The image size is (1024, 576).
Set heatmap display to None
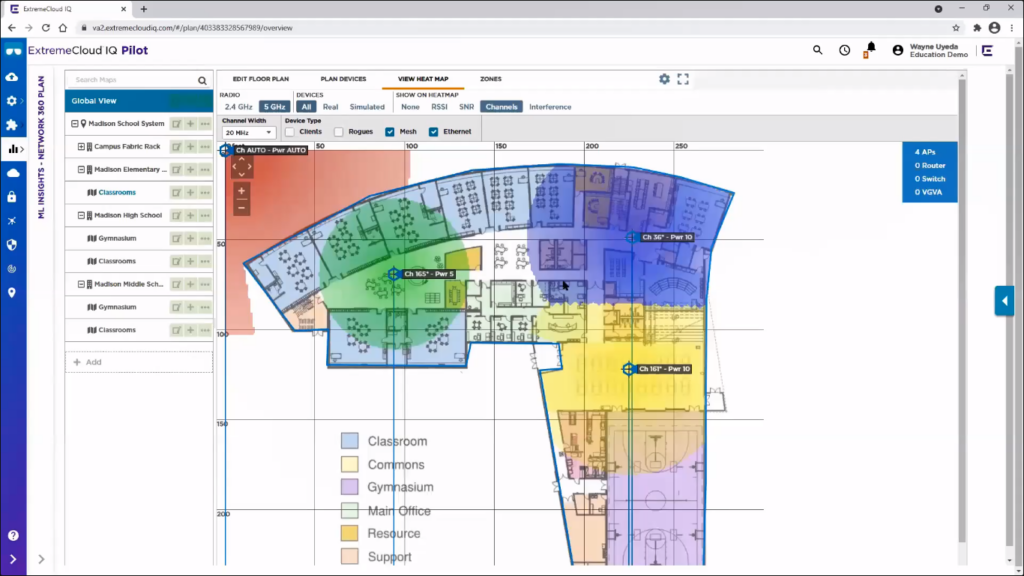tap(410, 107)
